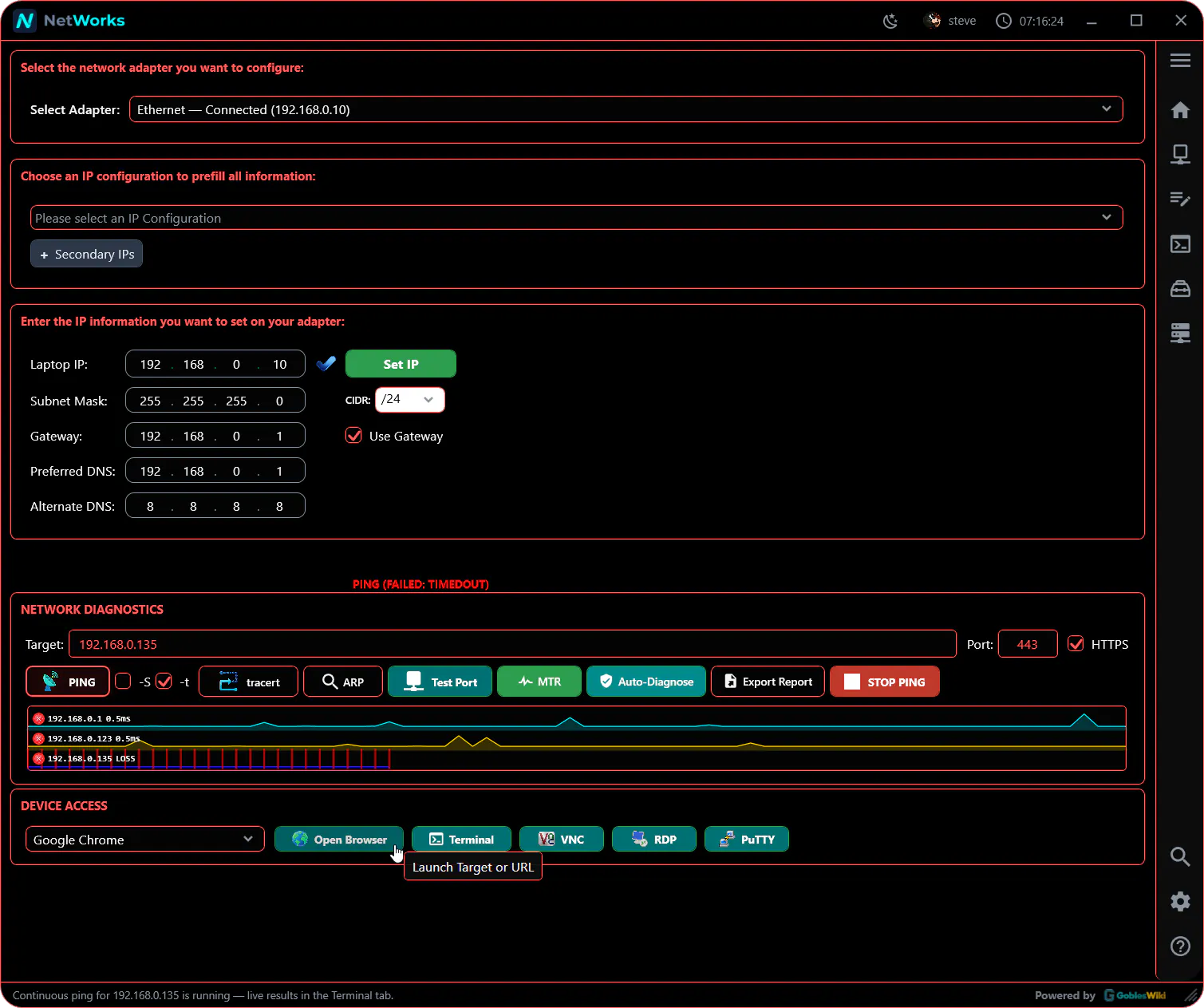The height and width of the screenshot is (1008, 1204).
Task: Go to the Home icon in the sidebar
Action: point(1180,110)
